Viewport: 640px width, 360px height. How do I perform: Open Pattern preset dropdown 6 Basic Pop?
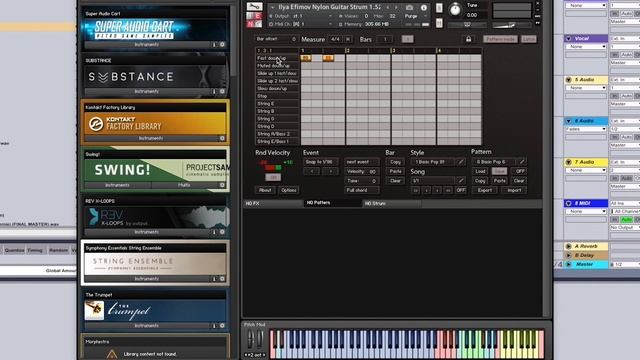point(494,162)
